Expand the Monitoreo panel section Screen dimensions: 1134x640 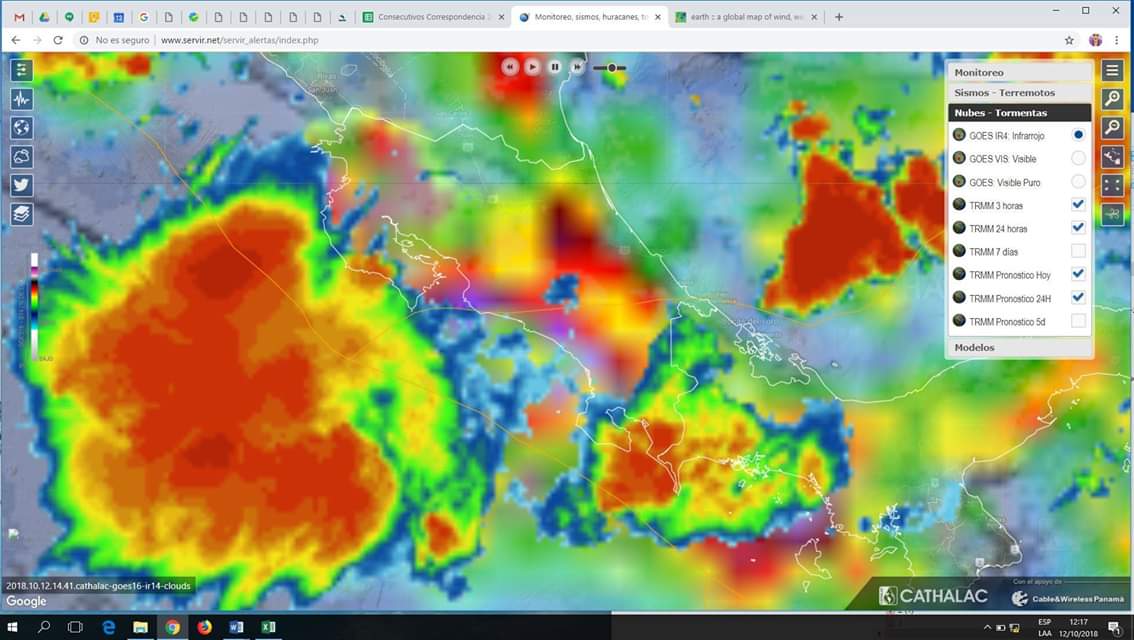pyautogui.click(x=1020, y=72)
